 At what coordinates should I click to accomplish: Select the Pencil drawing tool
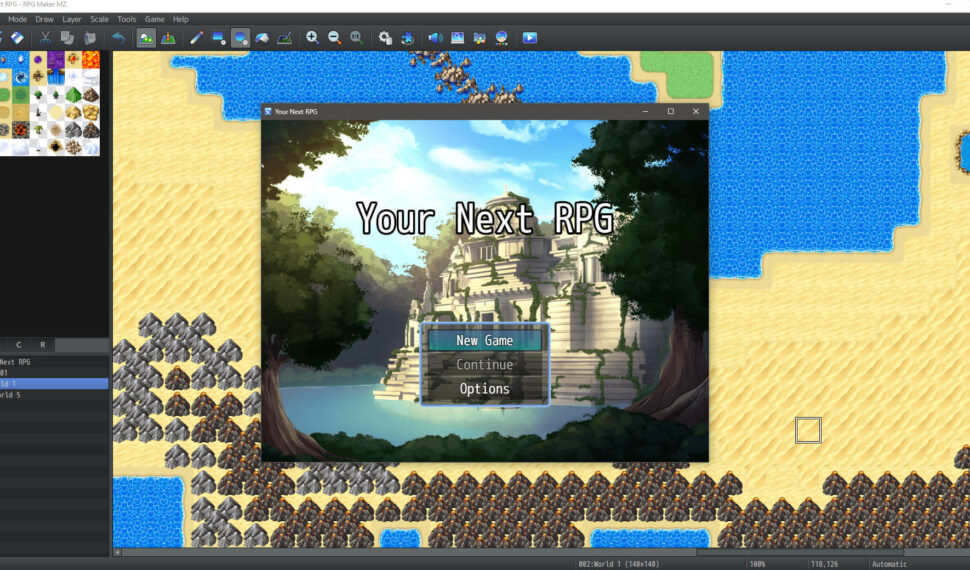pyautogui.click(x=196, y=38)
